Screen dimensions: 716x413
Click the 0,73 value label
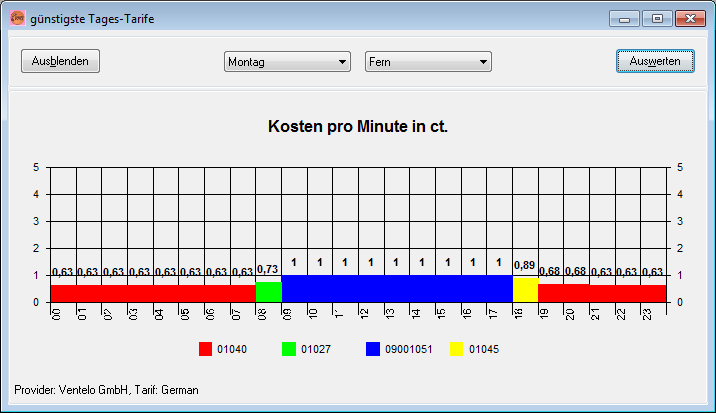click(x=268, y=270)
